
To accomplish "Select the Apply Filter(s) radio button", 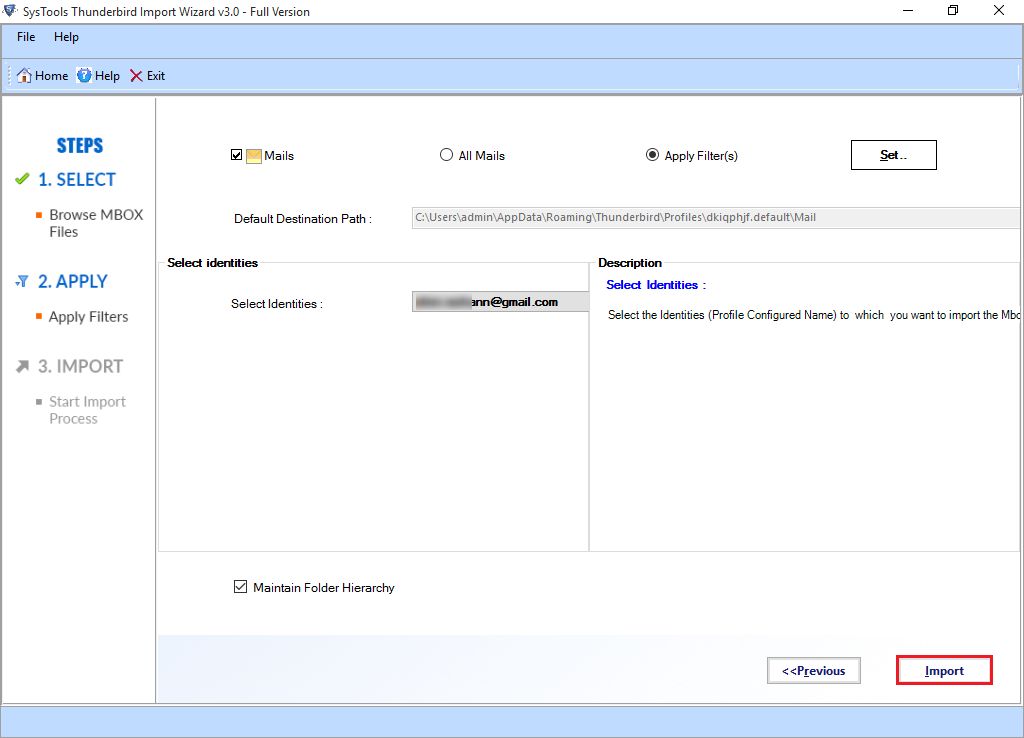I will point(652,155).
